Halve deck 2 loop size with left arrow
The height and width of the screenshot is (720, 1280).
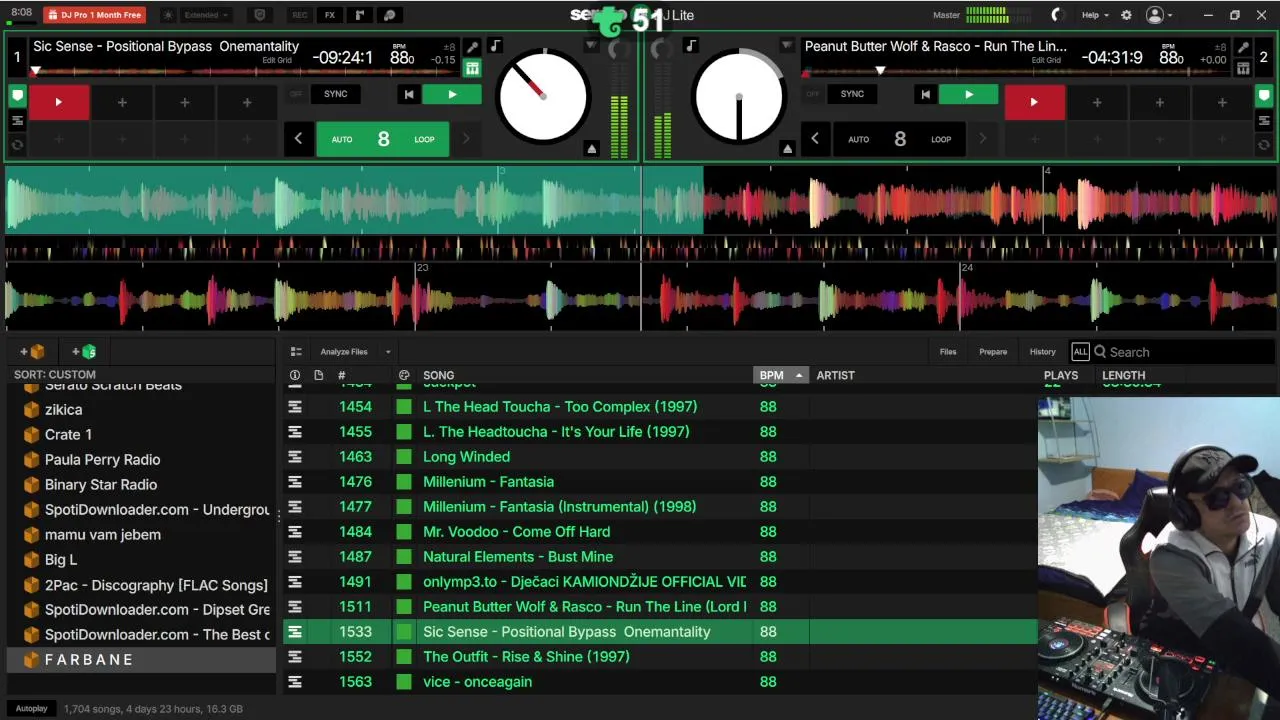point(815,139)
